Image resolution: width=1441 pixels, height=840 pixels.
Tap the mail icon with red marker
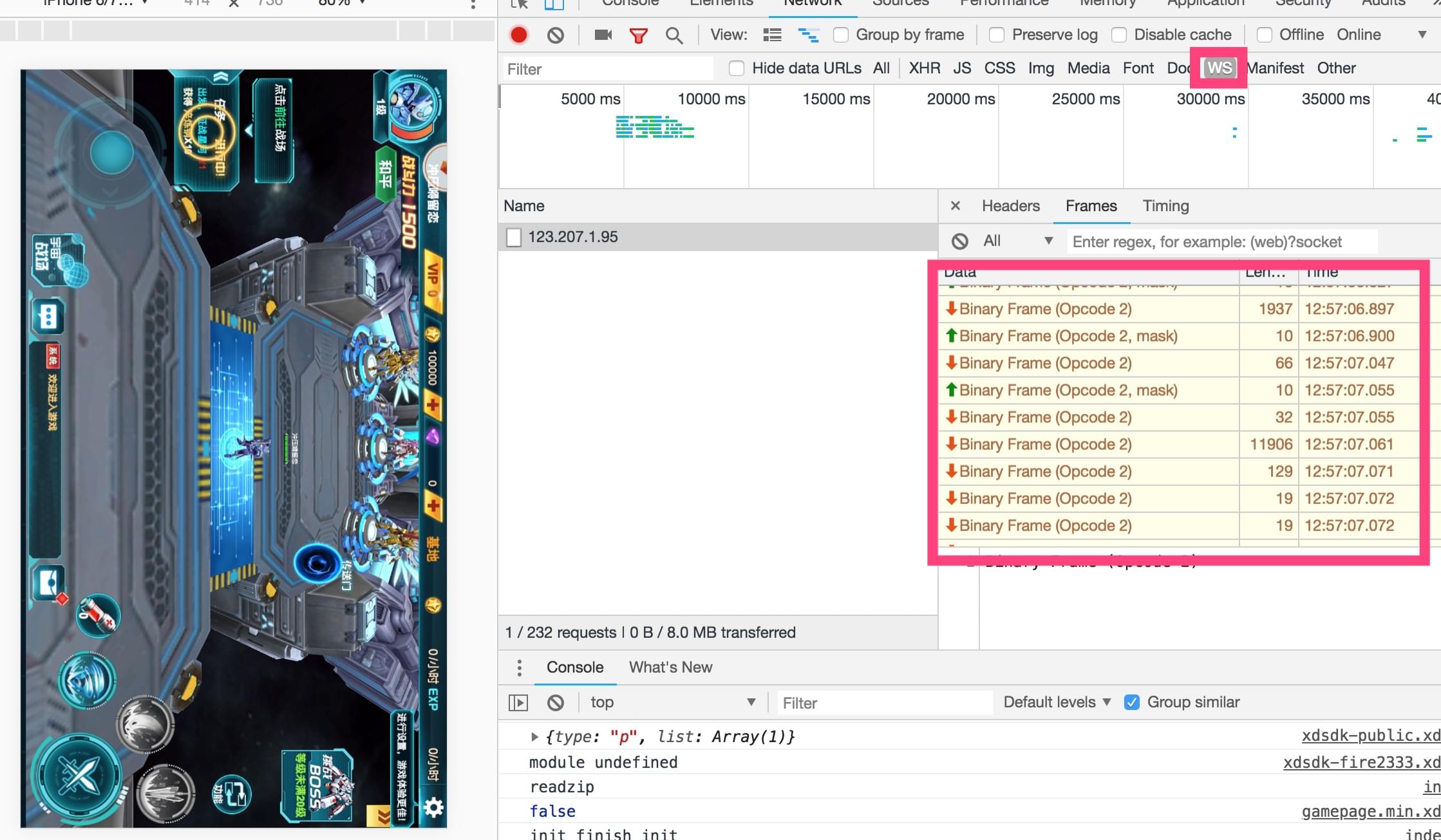(50, 584)
